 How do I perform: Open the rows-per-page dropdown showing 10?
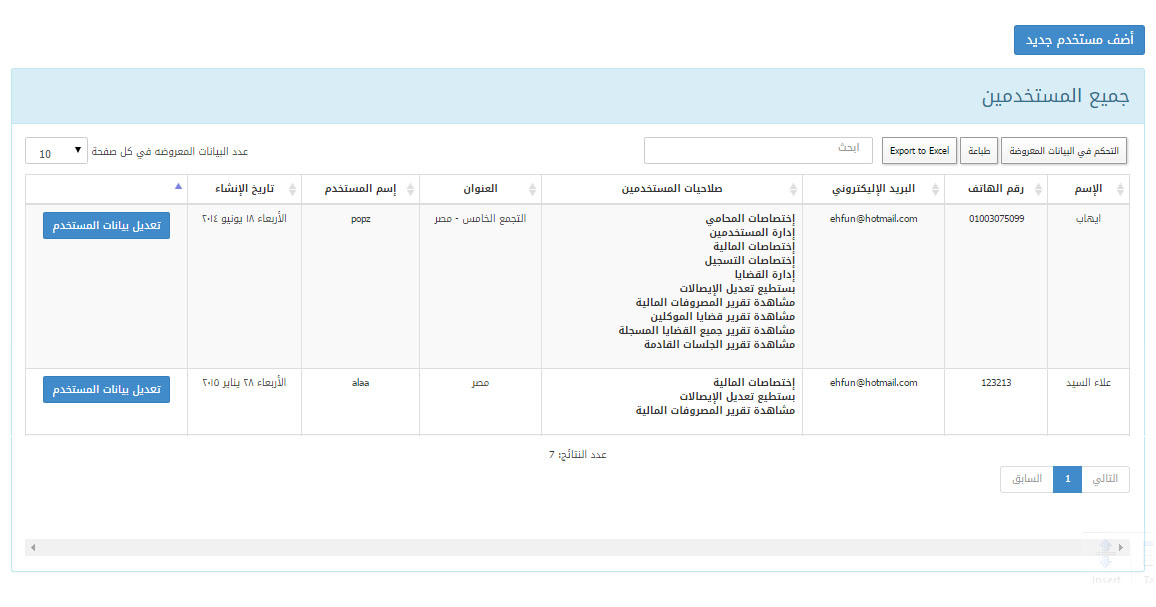(x=56, y=152)
